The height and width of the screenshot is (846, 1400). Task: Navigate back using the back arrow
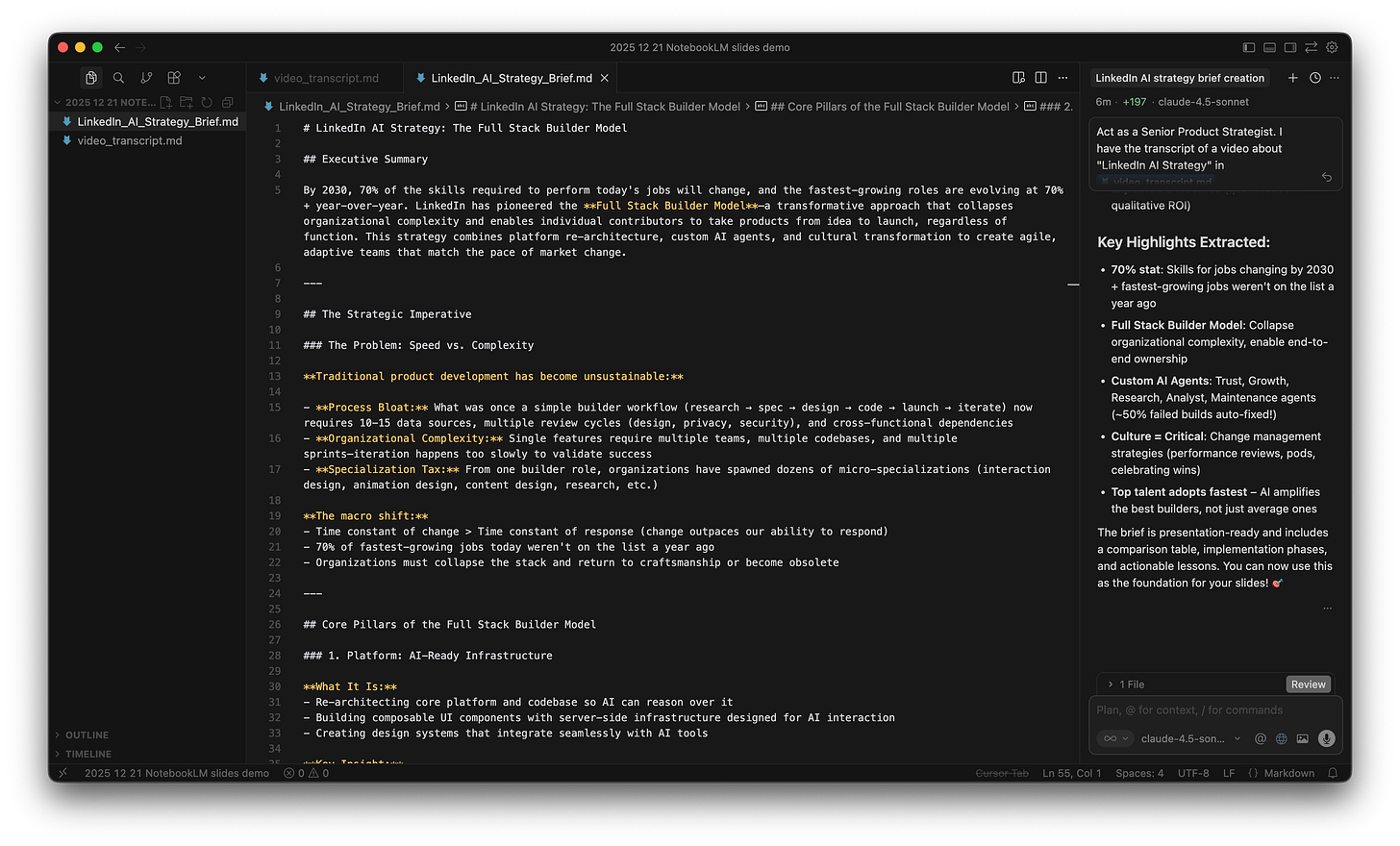pyautogui.click(x=119, y=46)
